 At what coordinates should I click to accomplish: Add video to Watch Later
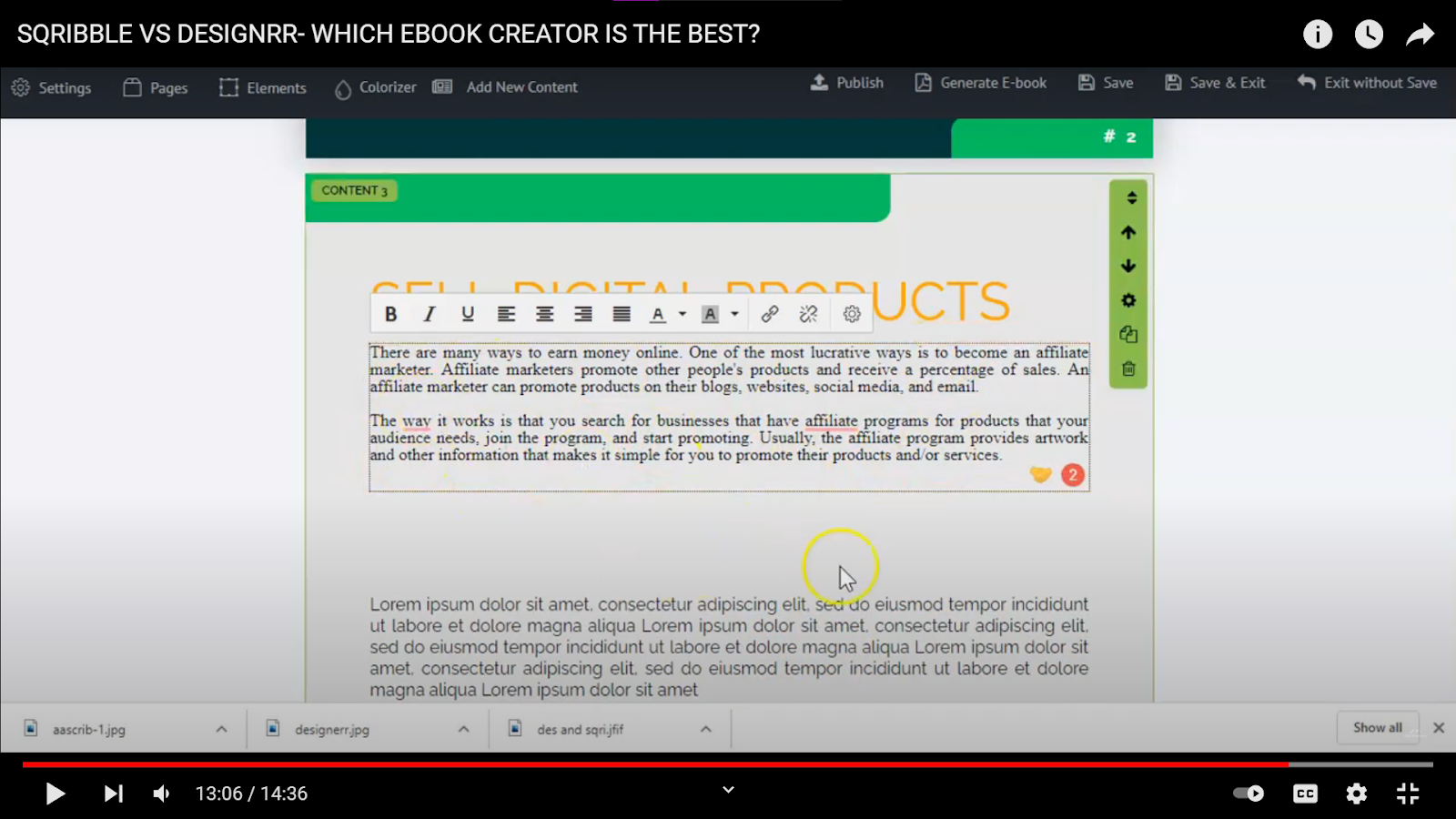coord(1369,35)
